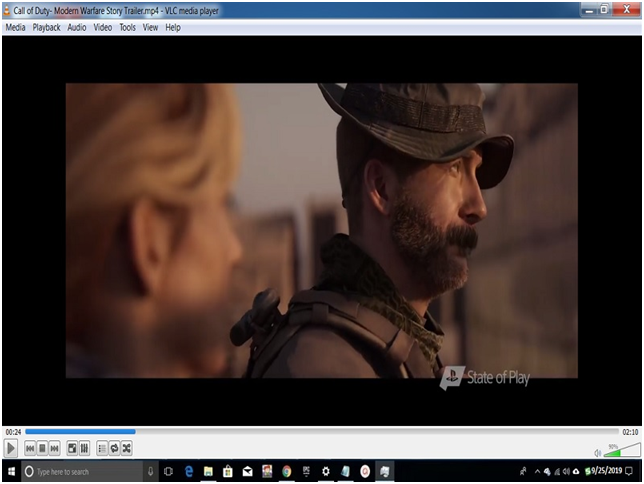
Task: Open File Explorer from taskbar
Action: pos(208,472)
